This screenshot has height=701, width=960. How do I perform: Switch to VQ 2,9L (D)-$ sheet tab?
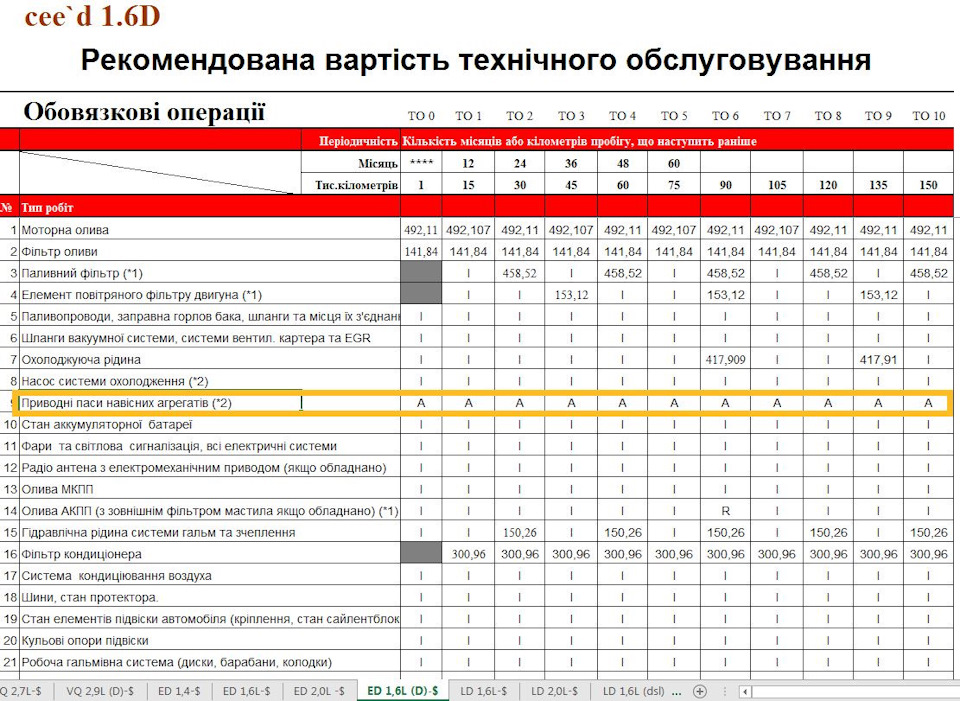tap(100, 691)
